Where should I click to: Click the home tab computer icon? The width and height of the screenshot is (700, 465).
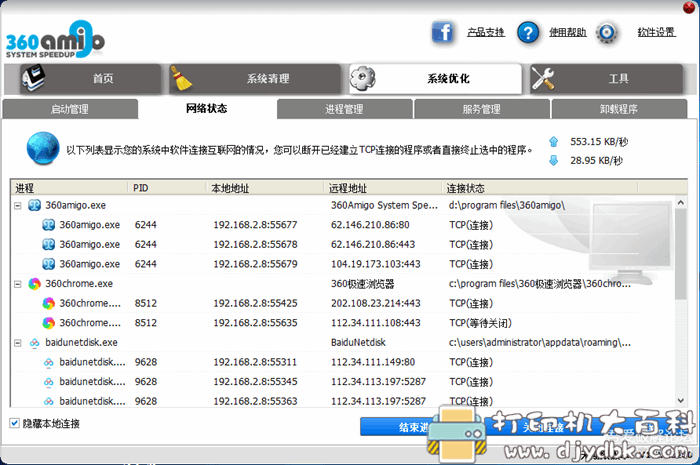click(33, 78)
